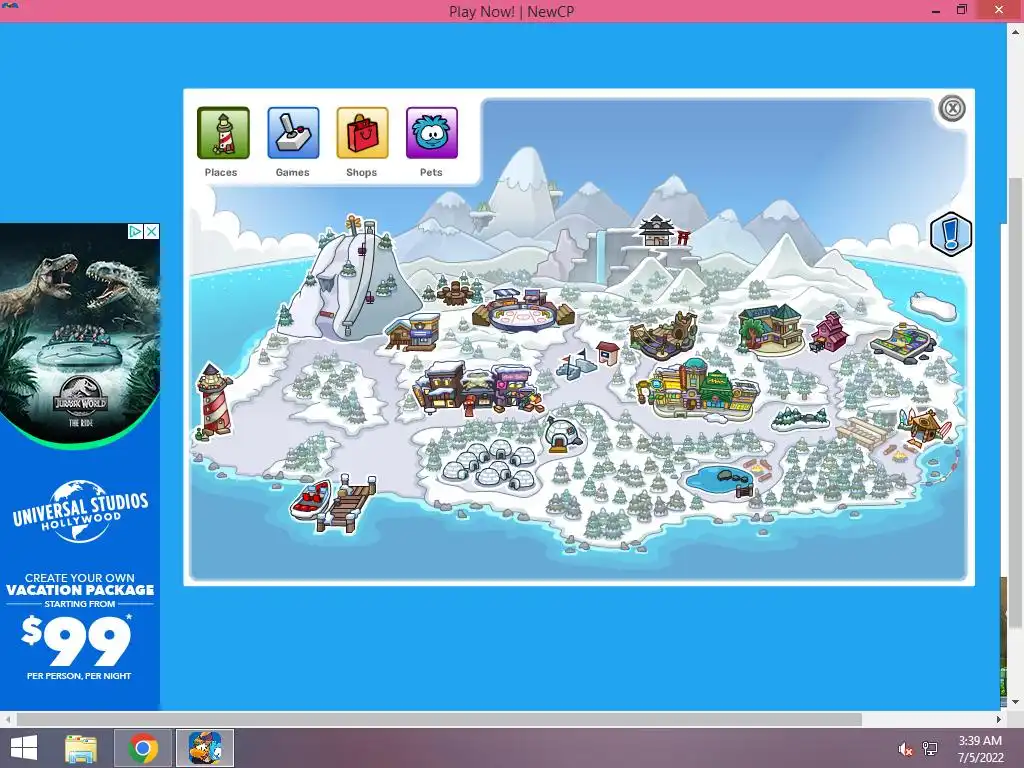Screen dimensions: 1024x768
Task: Click the horizontal scrollbar right arrow
Action: pyautogui.click(x=998, y=720)
